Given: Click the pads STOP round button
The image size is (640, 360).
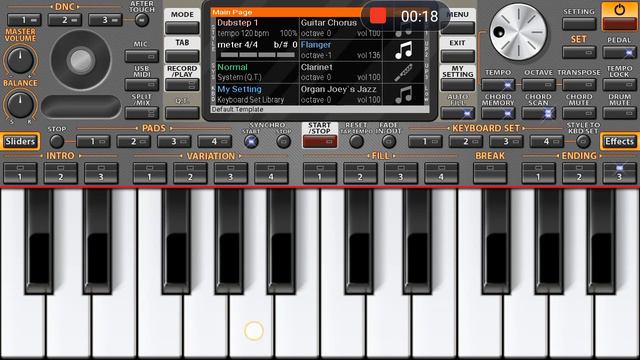Looking at the screenshot, I should tap(57, 142).
